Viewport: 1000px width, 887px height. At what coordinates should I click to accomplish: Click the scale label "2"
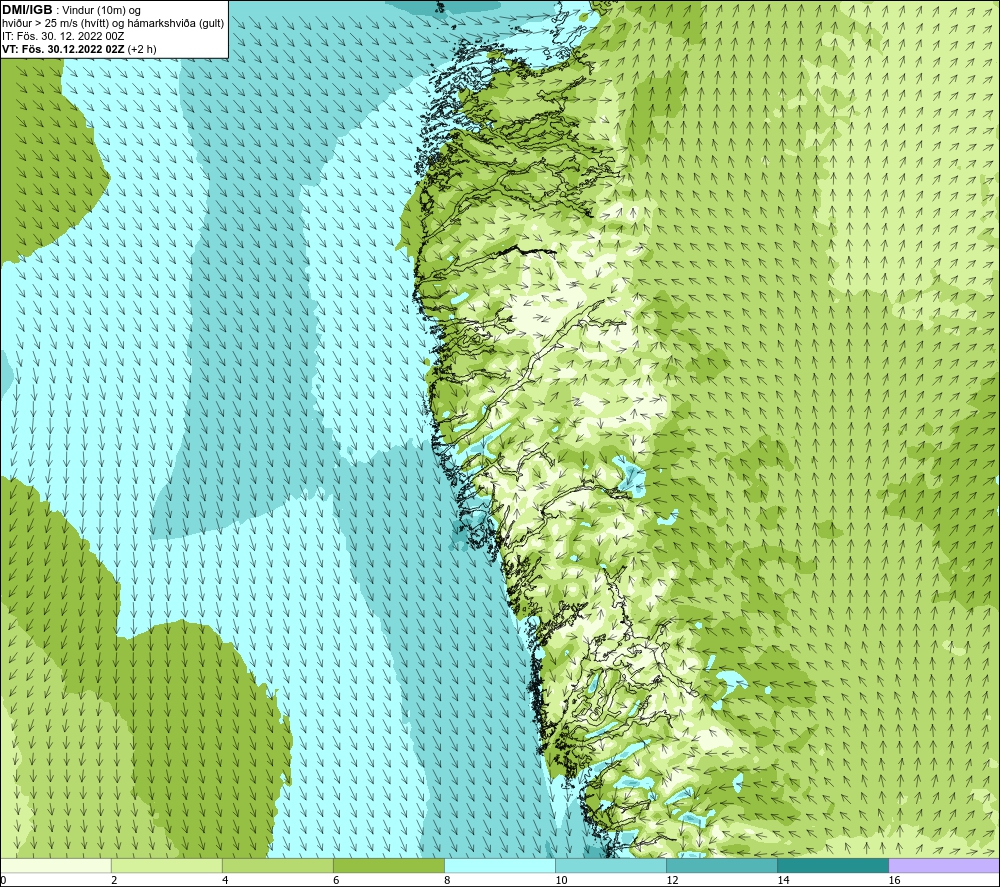point(114,880)
